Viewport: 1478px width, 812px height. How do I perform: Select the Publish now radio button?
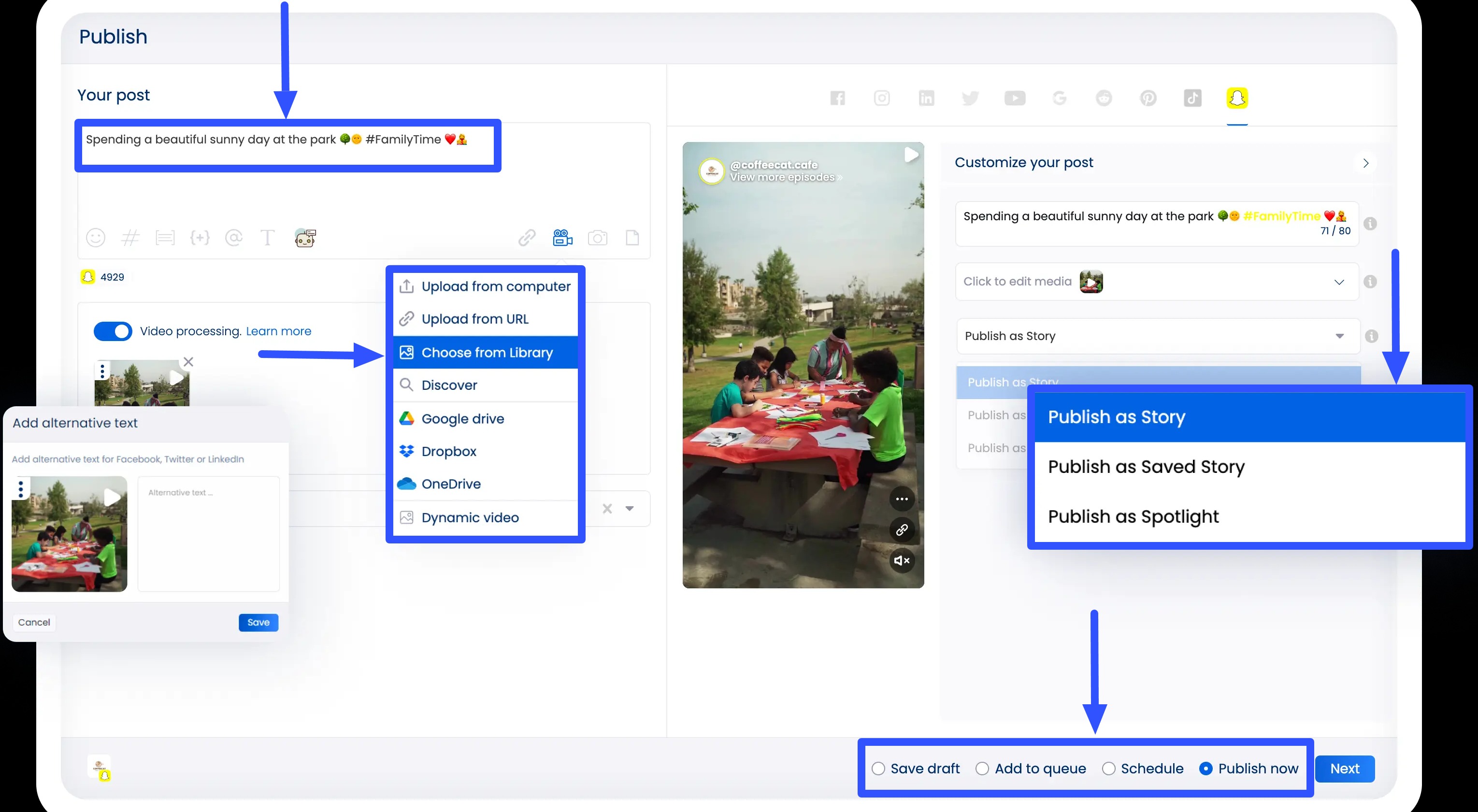[x=1207, y=769]
